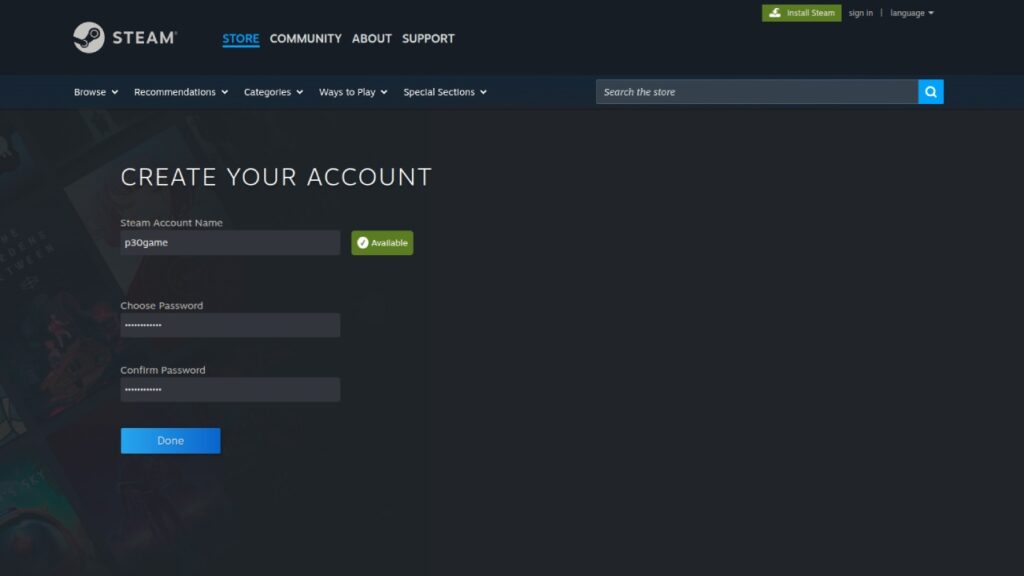Open Special Sections dropdown
This screenshot has height=576, width=1024.
pyautogui.click(x=445, y=92)
